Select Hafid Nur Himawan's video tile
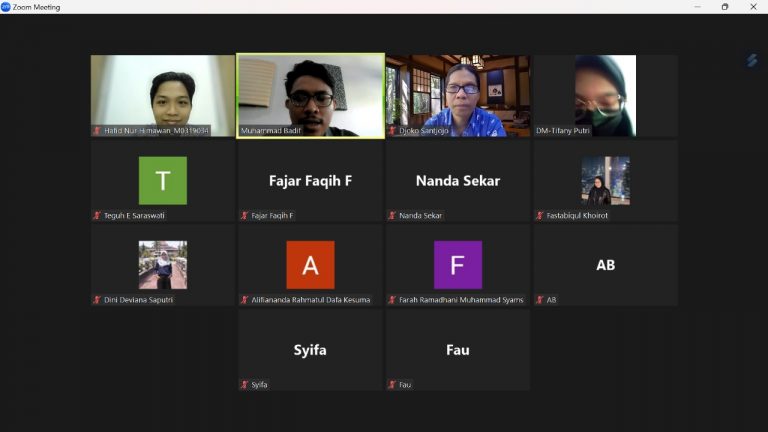Screen dimensions: 768x432 coord(163,96)
